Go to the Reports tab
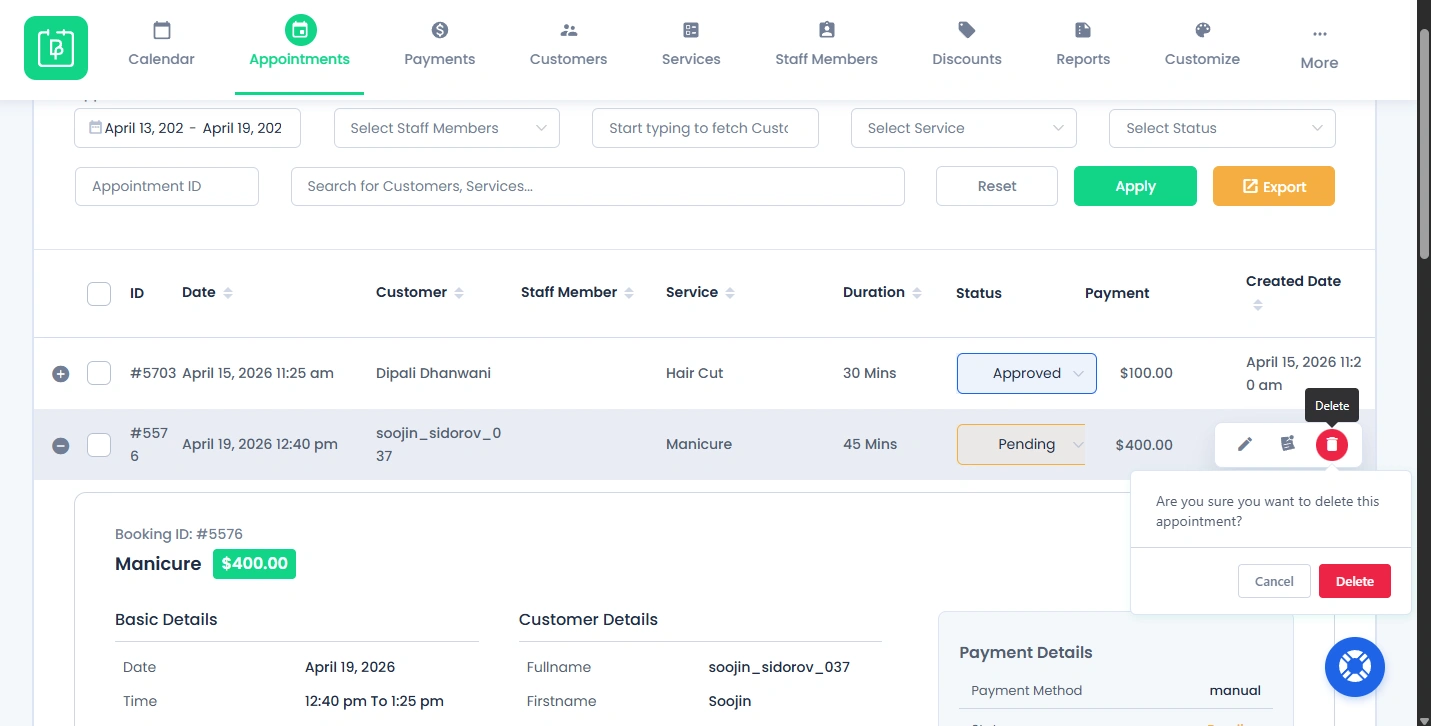 [1083, 48]
